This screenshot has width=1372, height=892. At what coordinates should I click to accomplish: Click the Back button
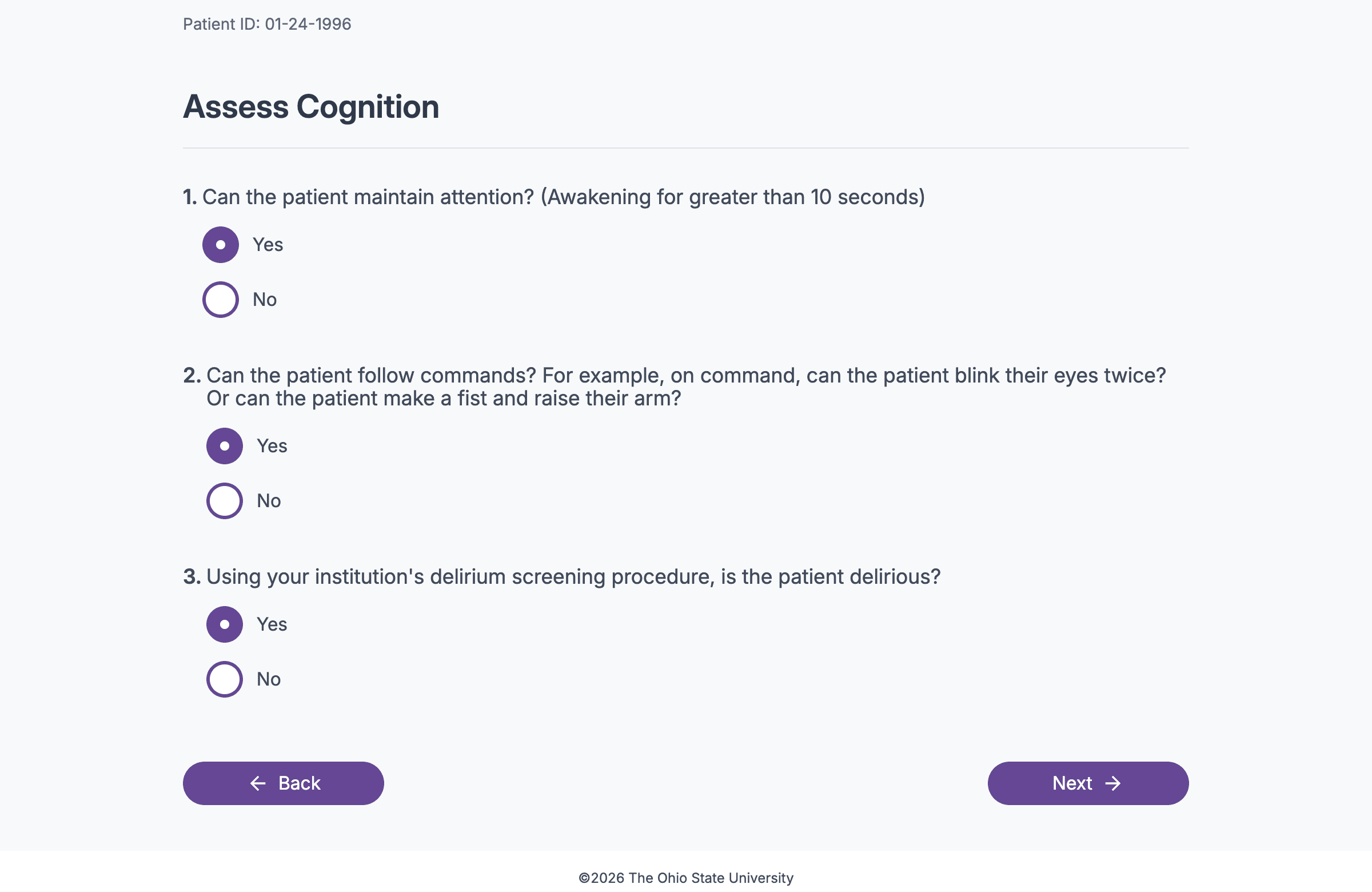[283, 783]
